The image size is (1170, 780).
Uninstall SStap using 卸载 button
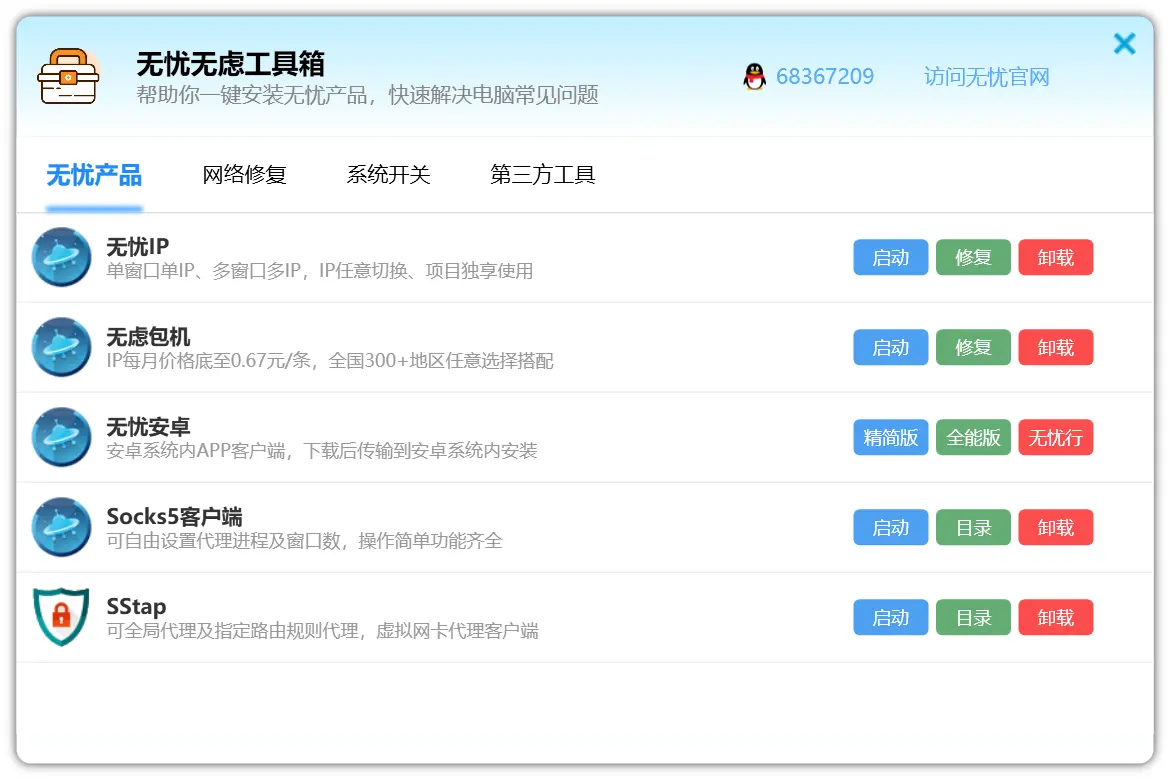tap(1055, 617)
